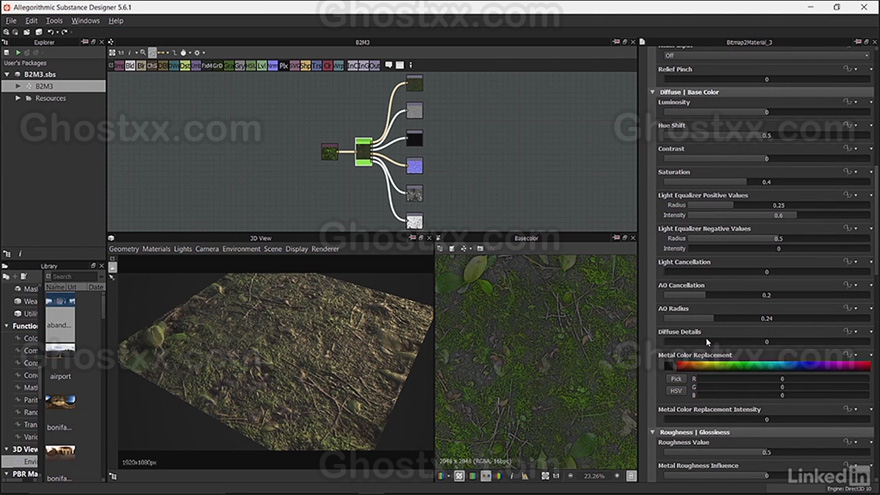Click zoom in plus in Basecolor view
The height and width of the screenshot is (495, 880).
(x=617, y=476)
